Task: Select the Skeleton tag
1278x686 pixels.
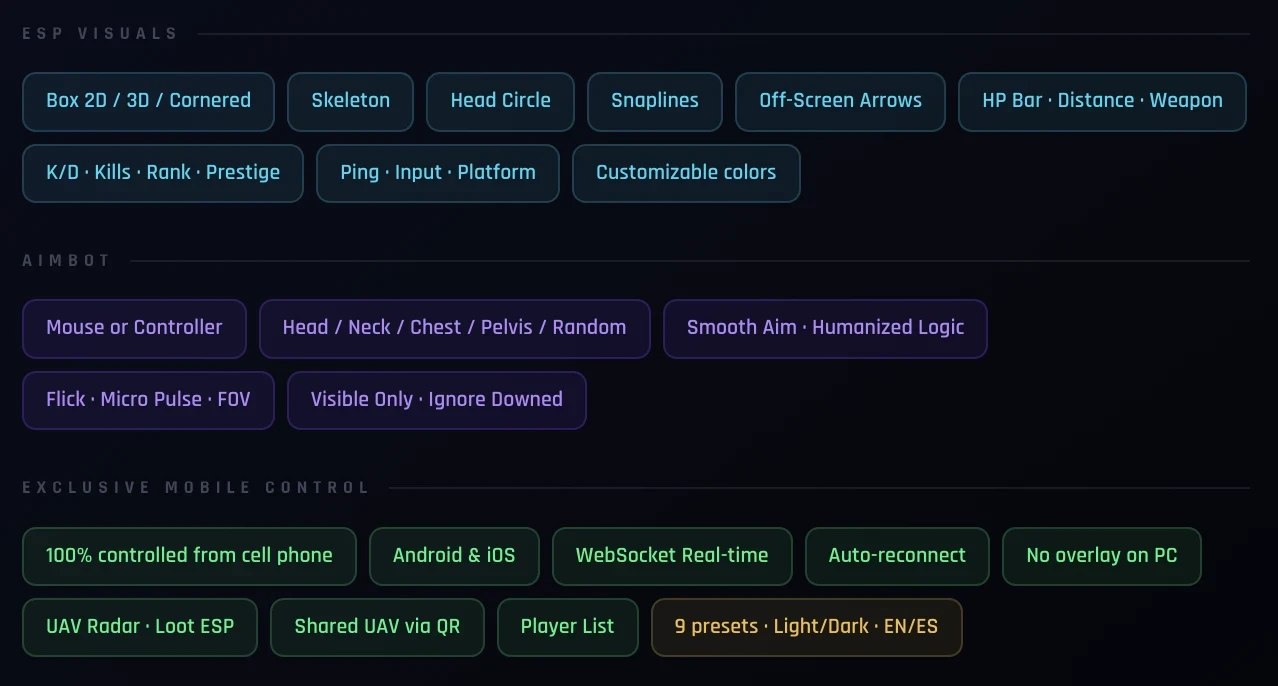Action: point(350,101)
